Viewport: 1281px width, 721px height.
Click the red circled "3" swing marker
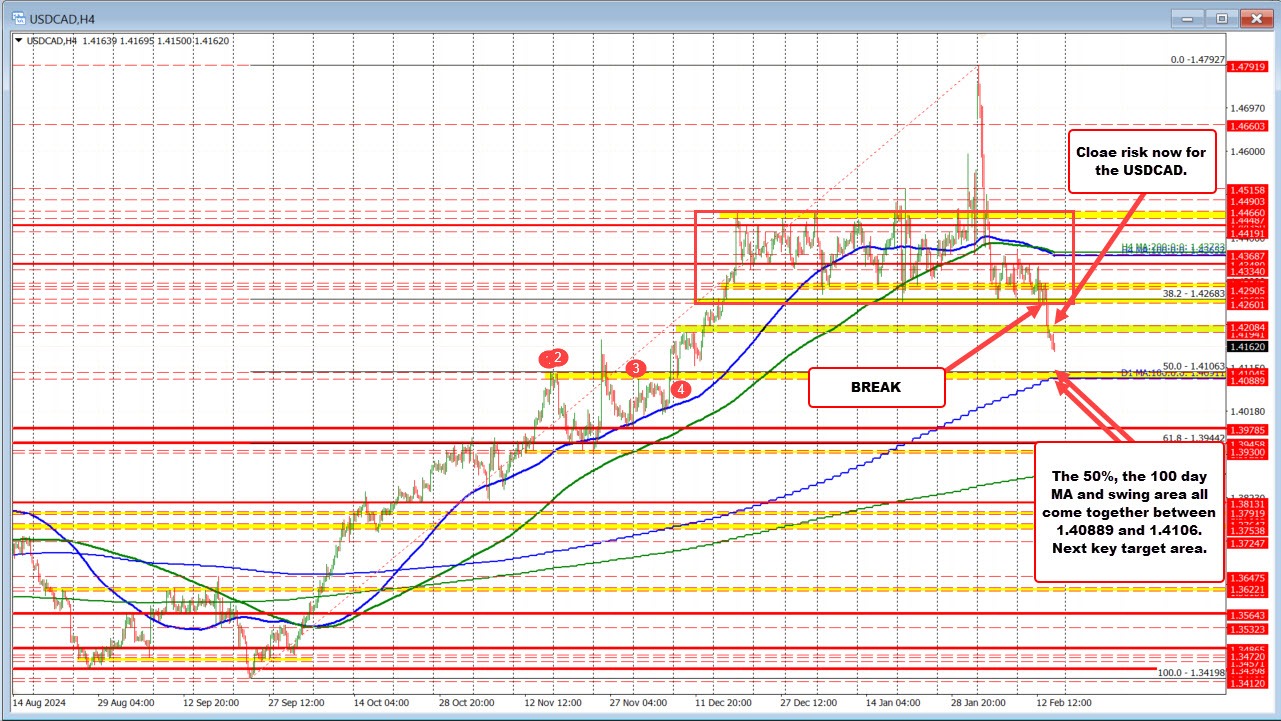pyautogui.click(x=634, y=369)
